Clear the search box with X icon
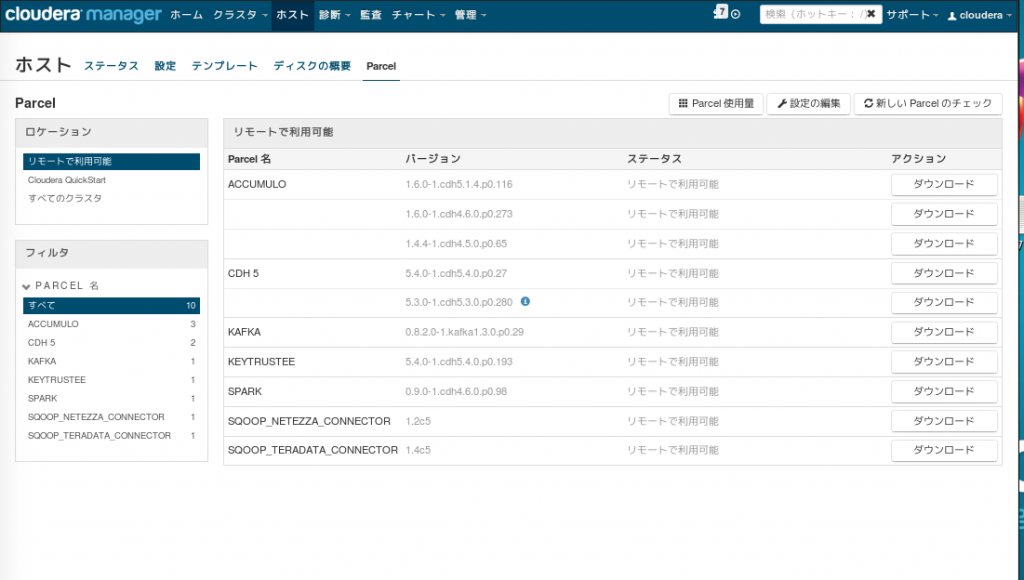The height and width of the screenshot is (580, 1024). coord(871,14)
